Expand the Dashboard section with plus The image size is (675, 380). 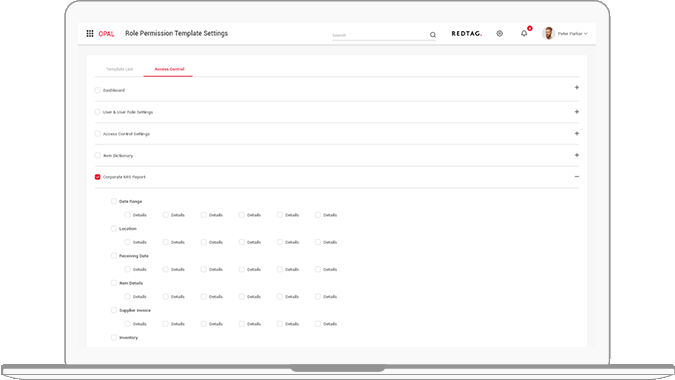(x=577, y=88)
